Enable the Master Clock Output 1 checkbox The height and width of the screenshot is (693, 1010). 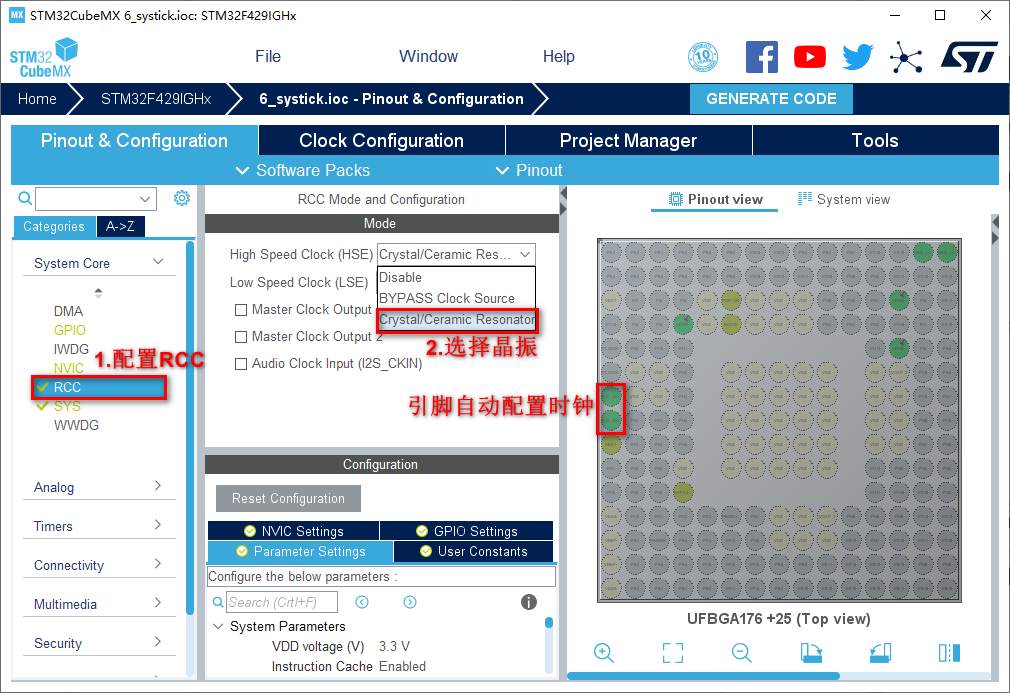(x=241, y=310)
